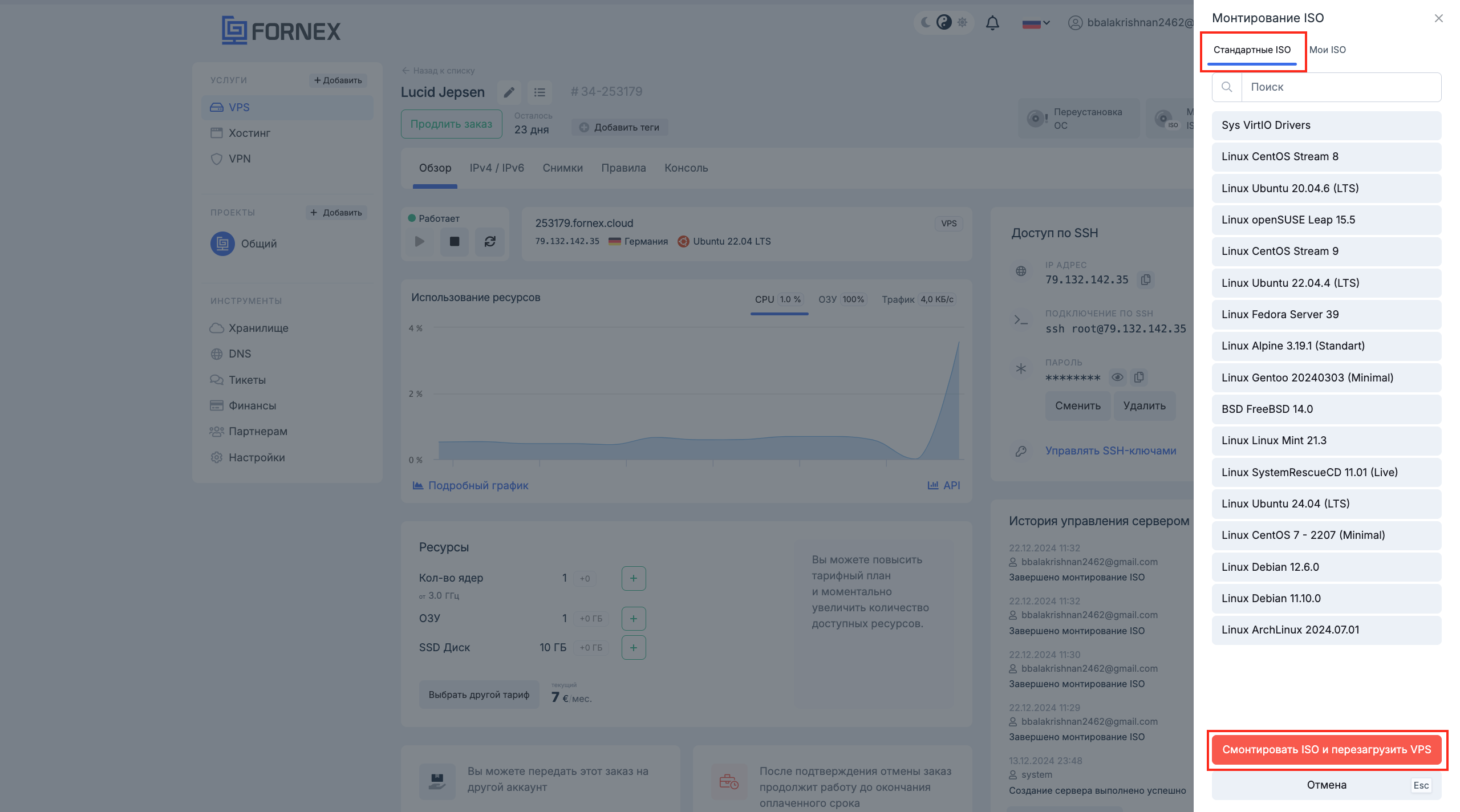Open Хостинг in the sidebar

(x=287, y=133)
